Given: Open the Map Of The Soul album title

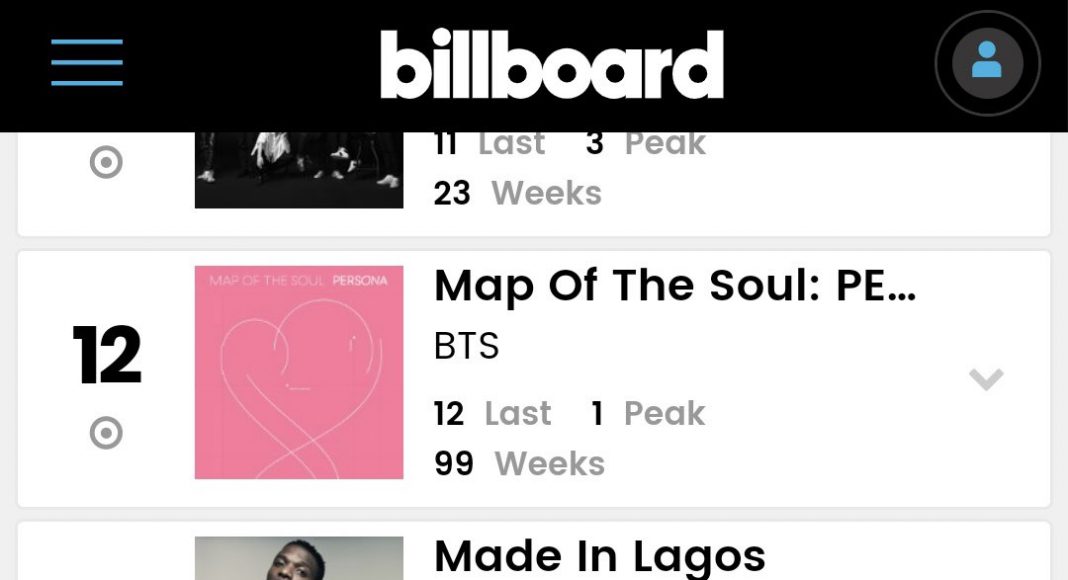Looking at the screenshot, I should 674,287.
